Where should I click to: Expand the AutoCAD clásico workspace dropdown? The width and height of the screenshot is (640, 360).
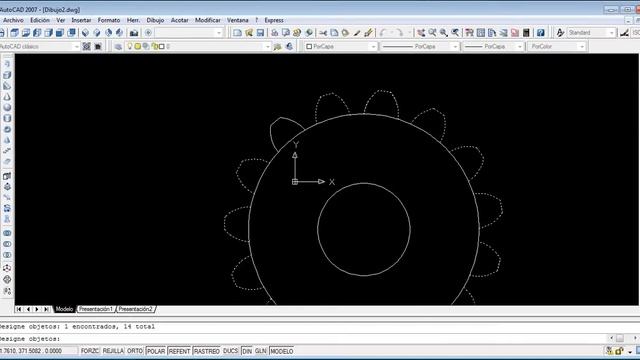coord(76,47)
